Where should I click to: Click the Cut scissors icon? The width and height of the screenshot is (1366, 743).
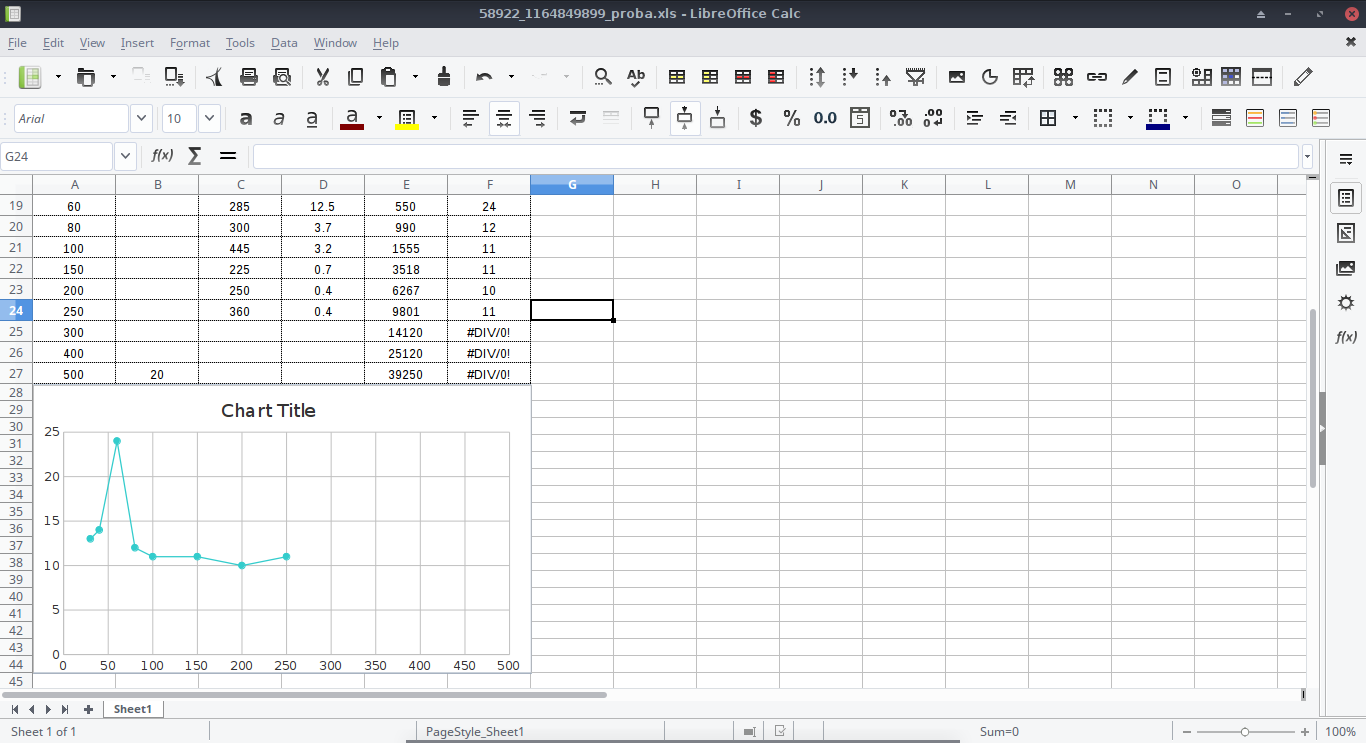tap(323, 77)
